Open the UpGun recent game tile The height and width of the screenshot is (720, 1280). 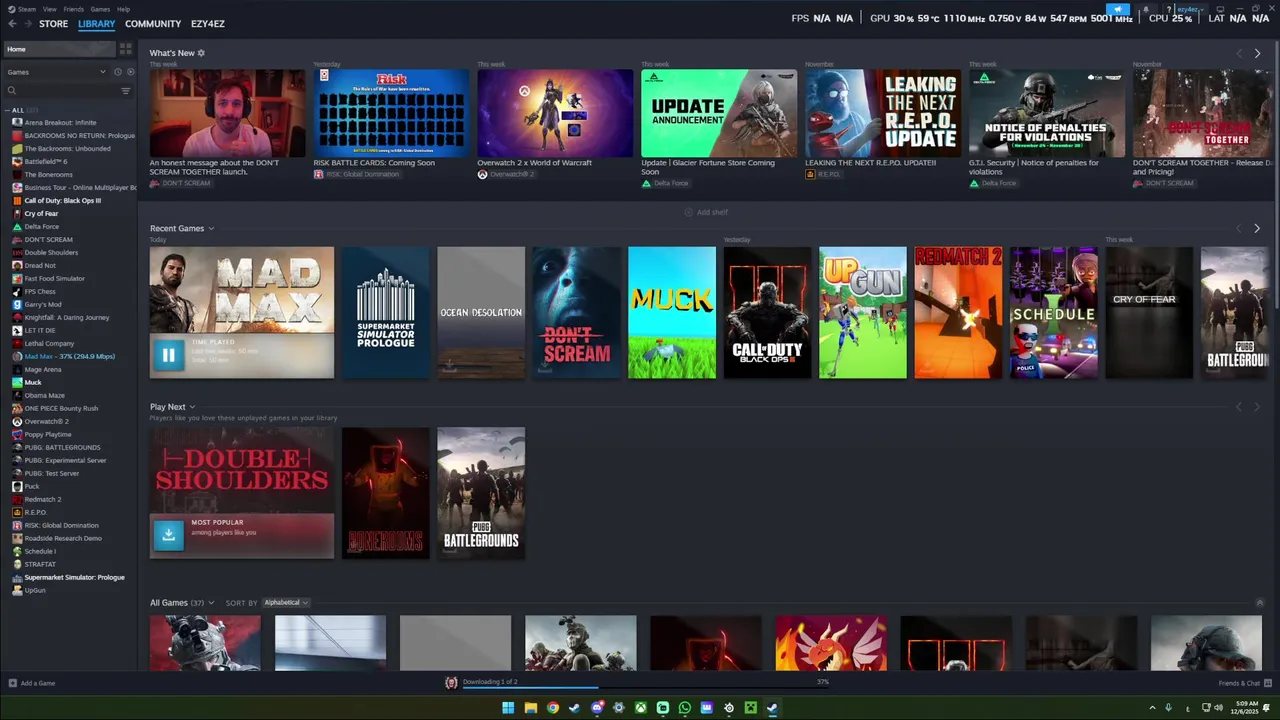[x=863, y=313]
